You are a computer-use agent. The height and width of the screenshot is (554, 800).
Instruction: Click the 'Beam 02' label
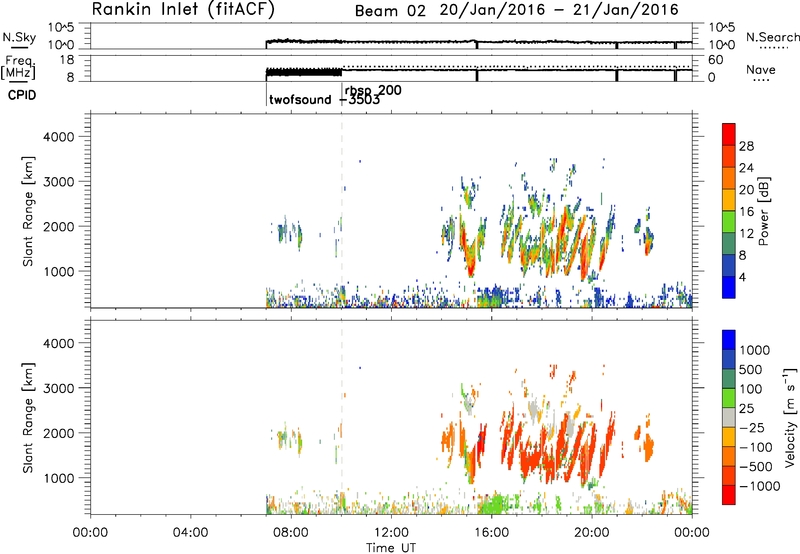[390, 11]
